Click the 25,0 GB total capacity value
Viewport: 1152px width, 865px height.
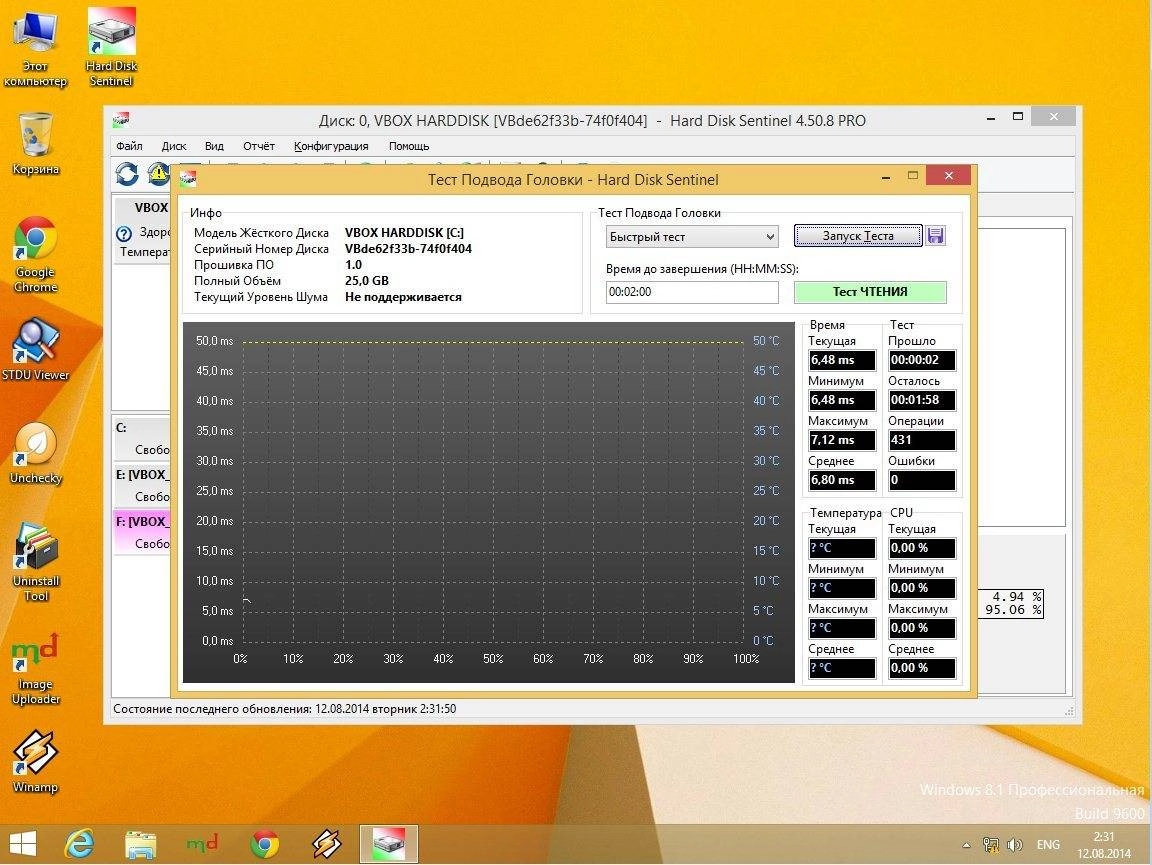tap(367, 281)
